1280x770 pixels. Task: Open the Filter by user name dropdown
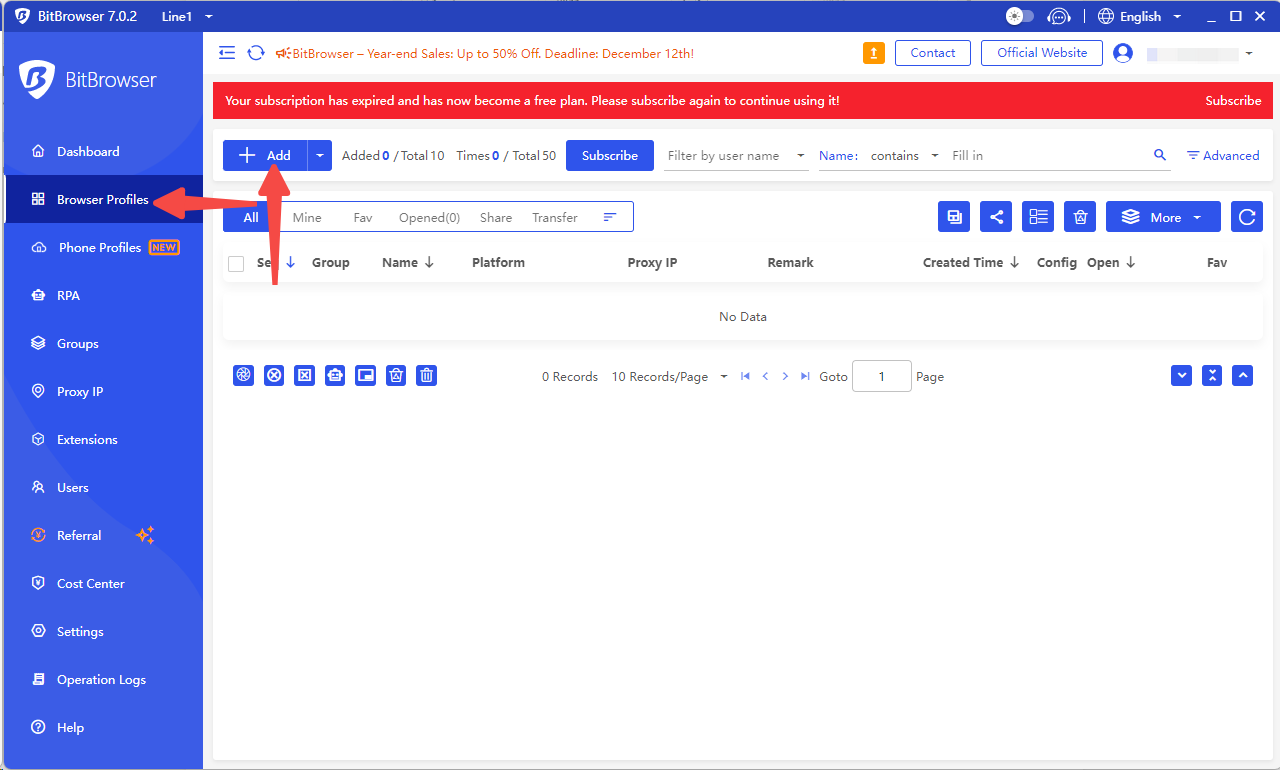coord(737,155)
